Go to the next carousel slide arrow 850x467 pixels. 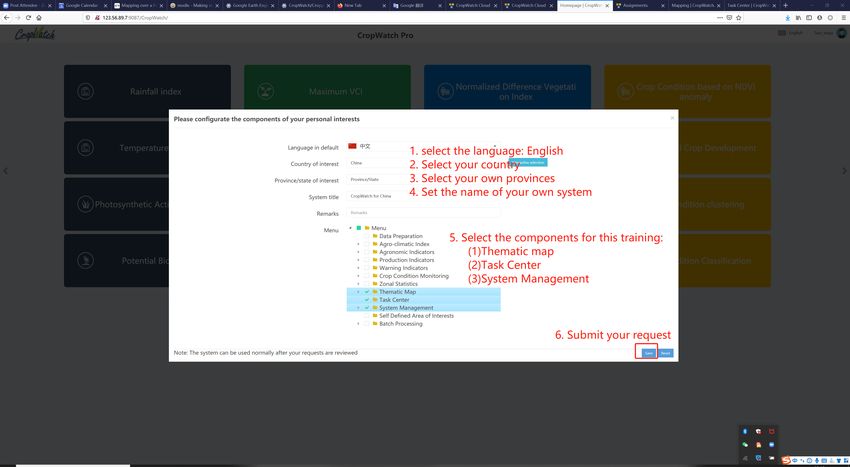(844, 171)
